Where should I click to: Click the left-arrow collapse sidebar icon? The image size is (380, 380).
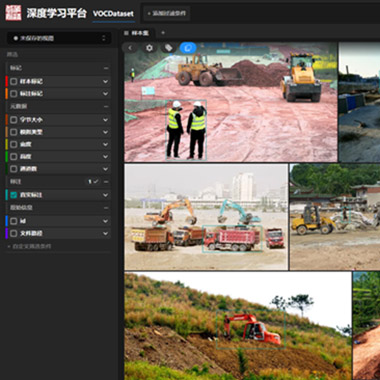130,48
